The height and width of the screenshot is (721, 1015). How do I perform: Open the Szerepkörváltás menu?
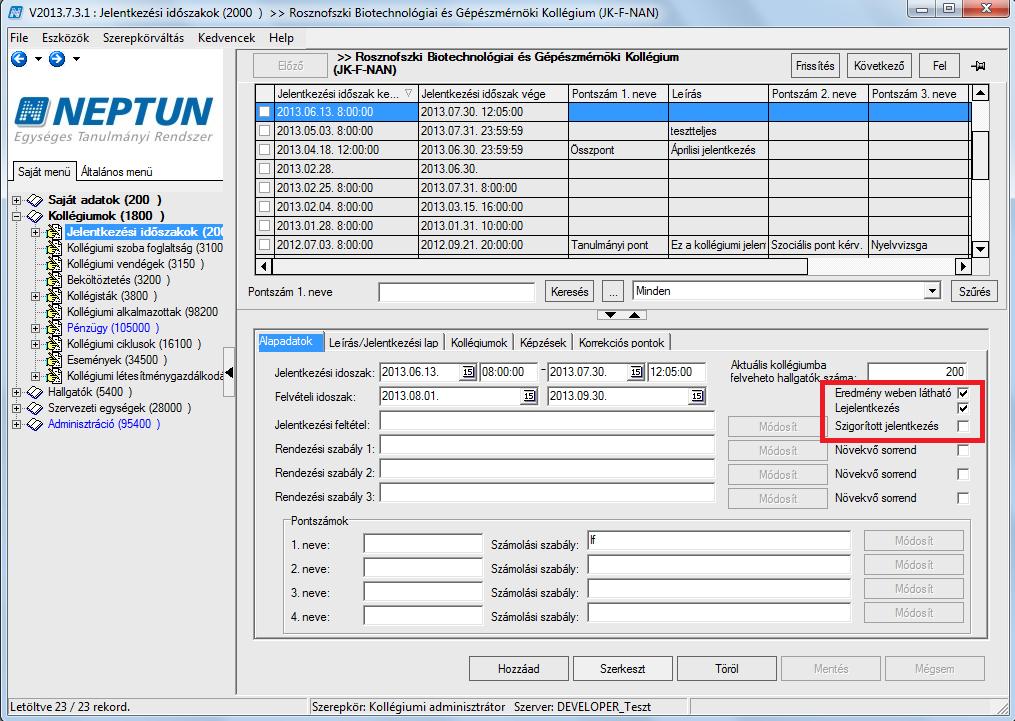click(x=143, y=38)
